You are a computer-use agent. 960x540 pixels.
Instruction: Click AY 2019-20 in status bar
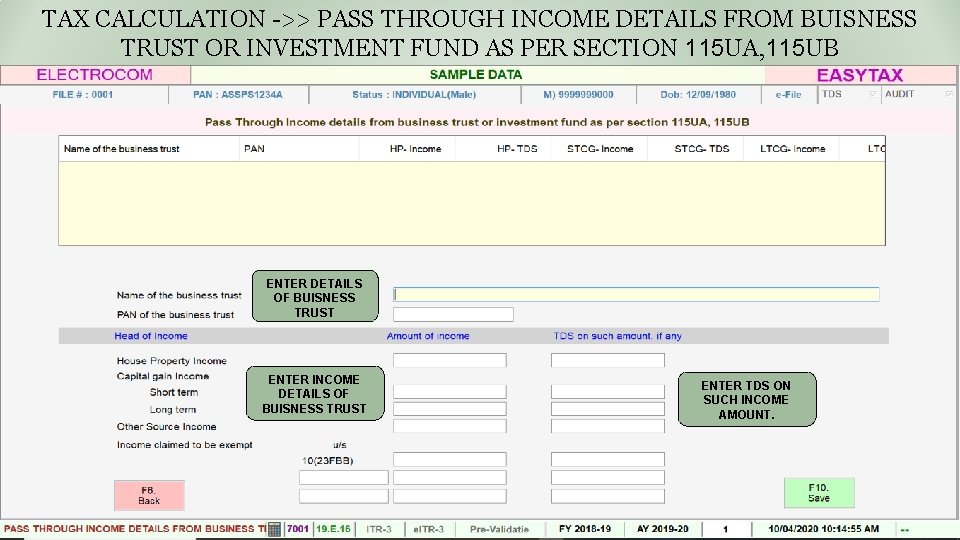click(x=662, y=529)
